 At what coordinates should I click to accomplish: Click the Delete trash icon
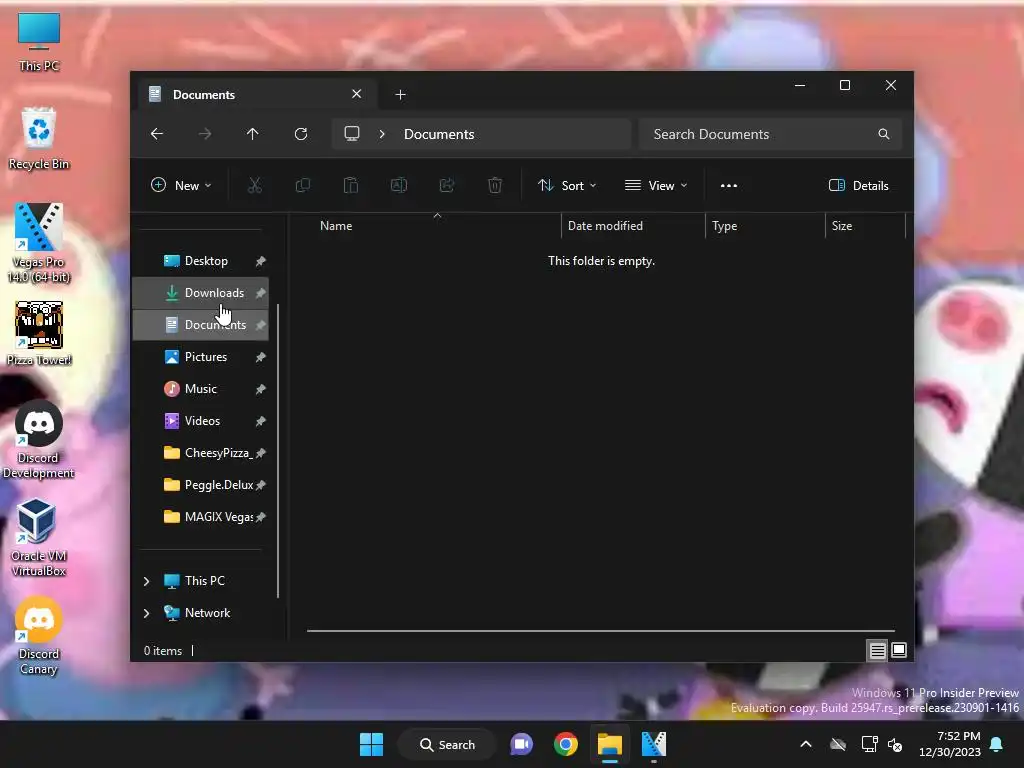(495, 185)
